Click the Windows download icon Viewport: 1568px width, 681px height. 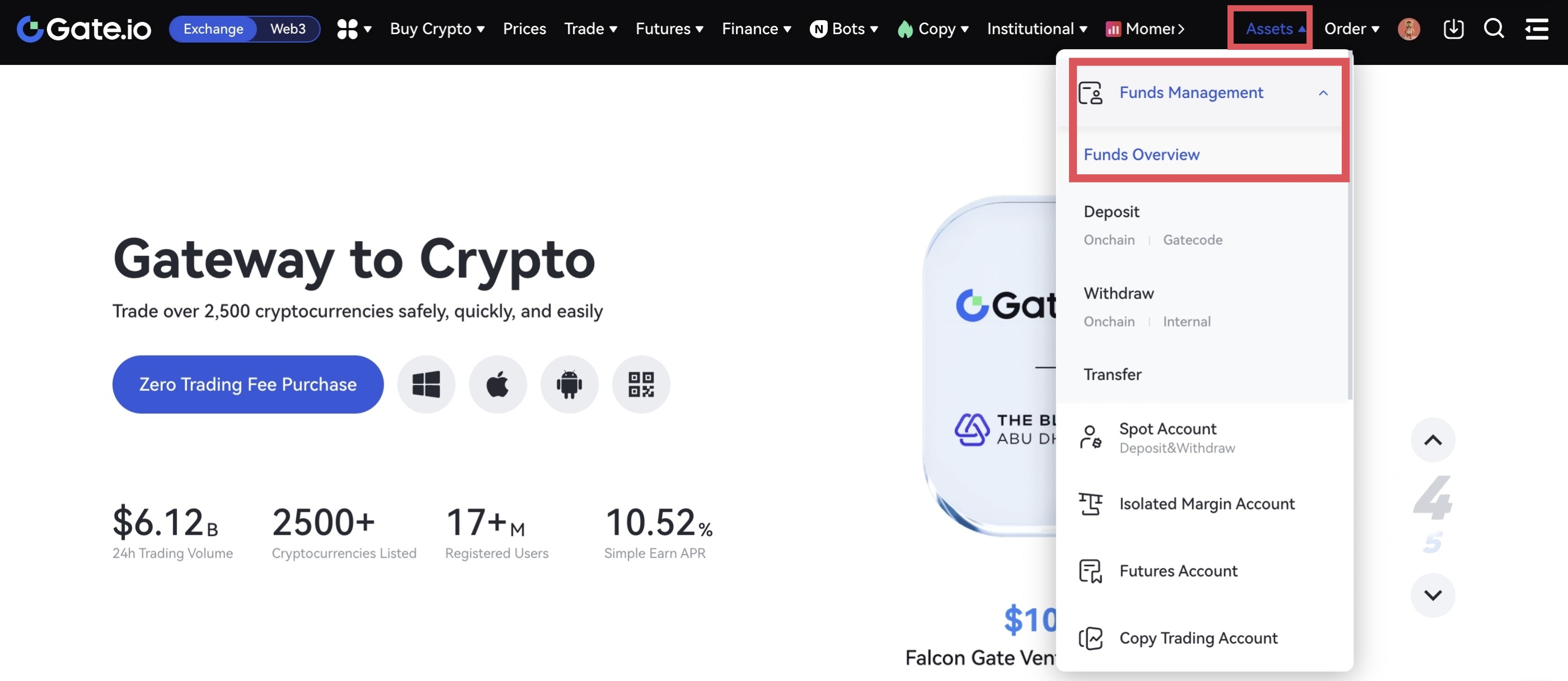[426, 384]
